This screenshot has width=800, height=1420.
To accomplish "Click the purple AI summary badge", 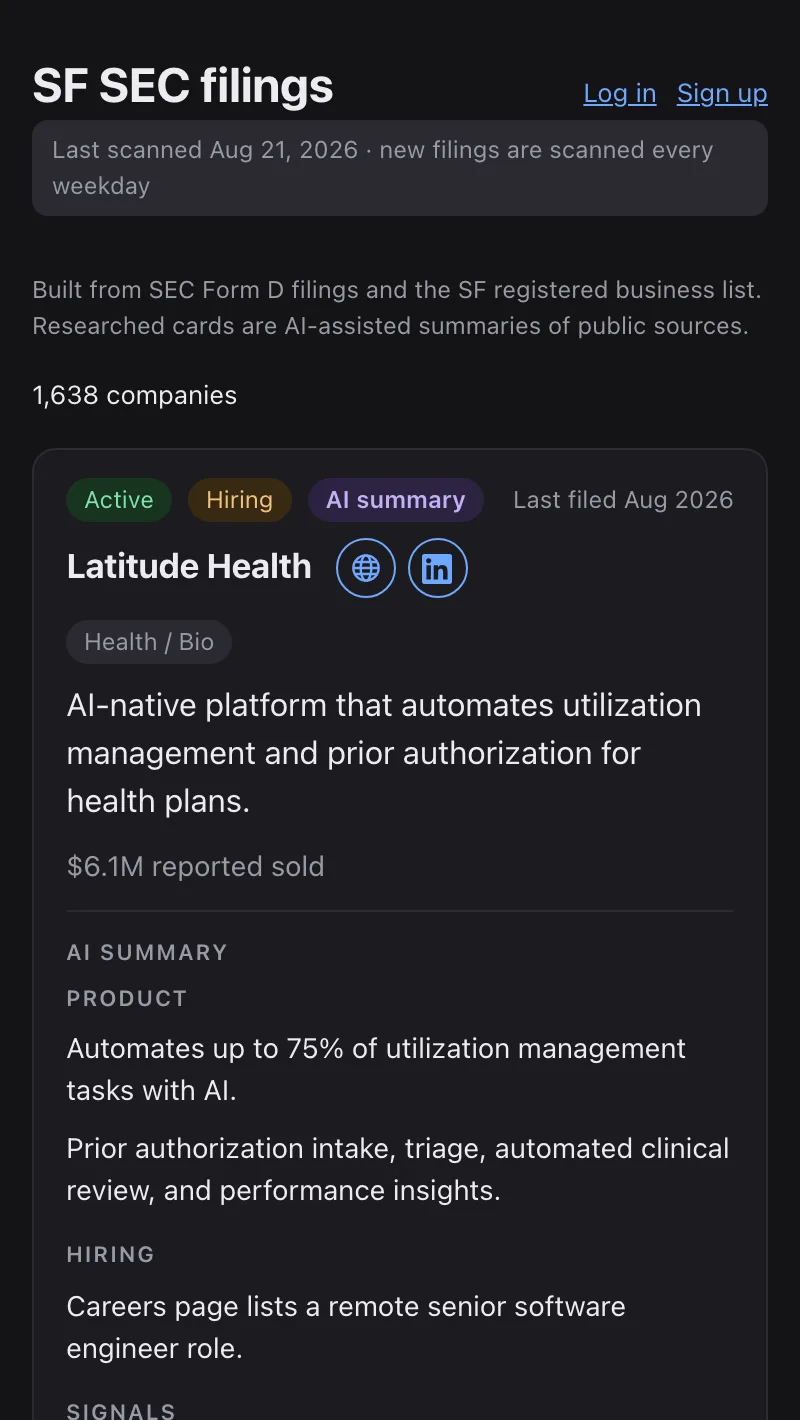I will [x=396, y=500].
